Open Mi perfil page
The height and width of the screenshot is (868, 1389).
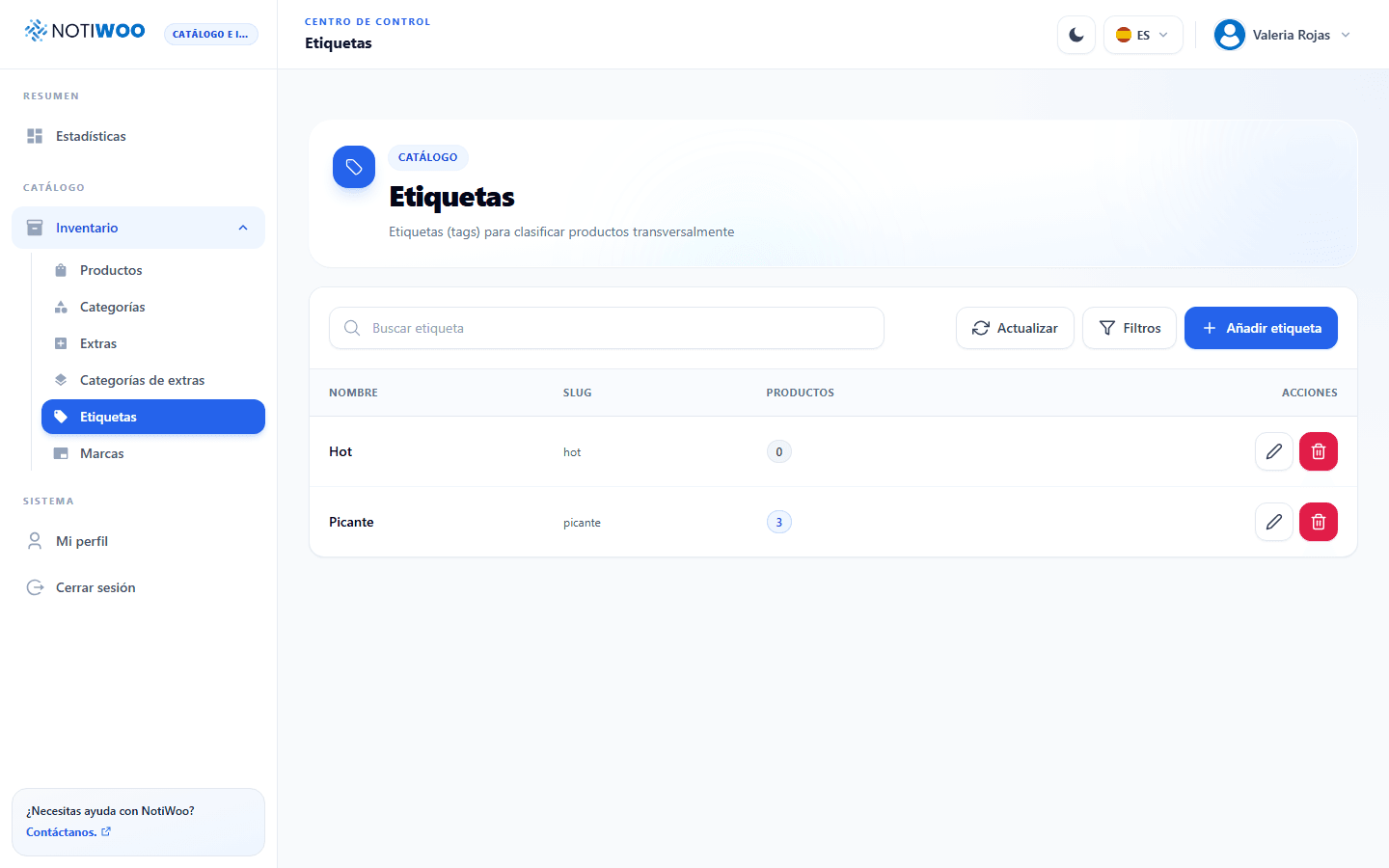click(138, 541)
